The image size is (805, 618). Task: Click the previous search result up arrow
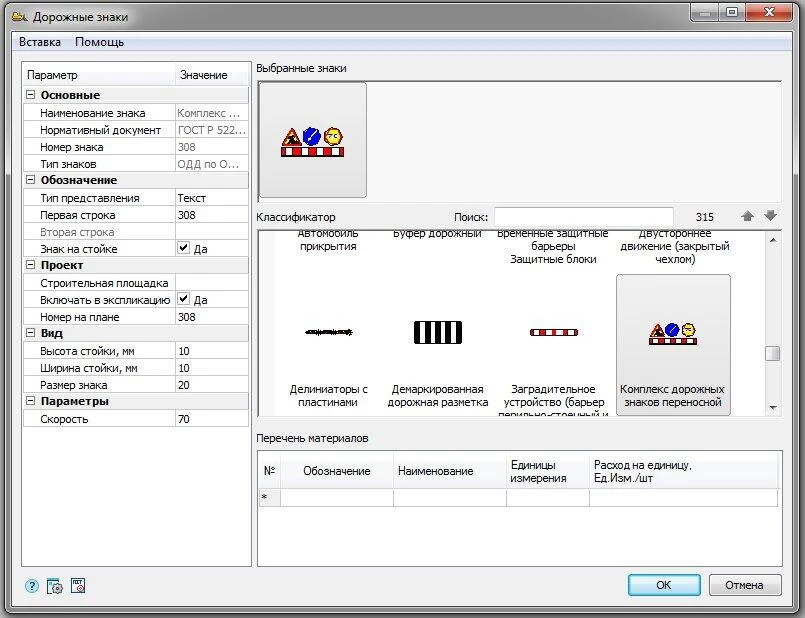click(747, 216)
